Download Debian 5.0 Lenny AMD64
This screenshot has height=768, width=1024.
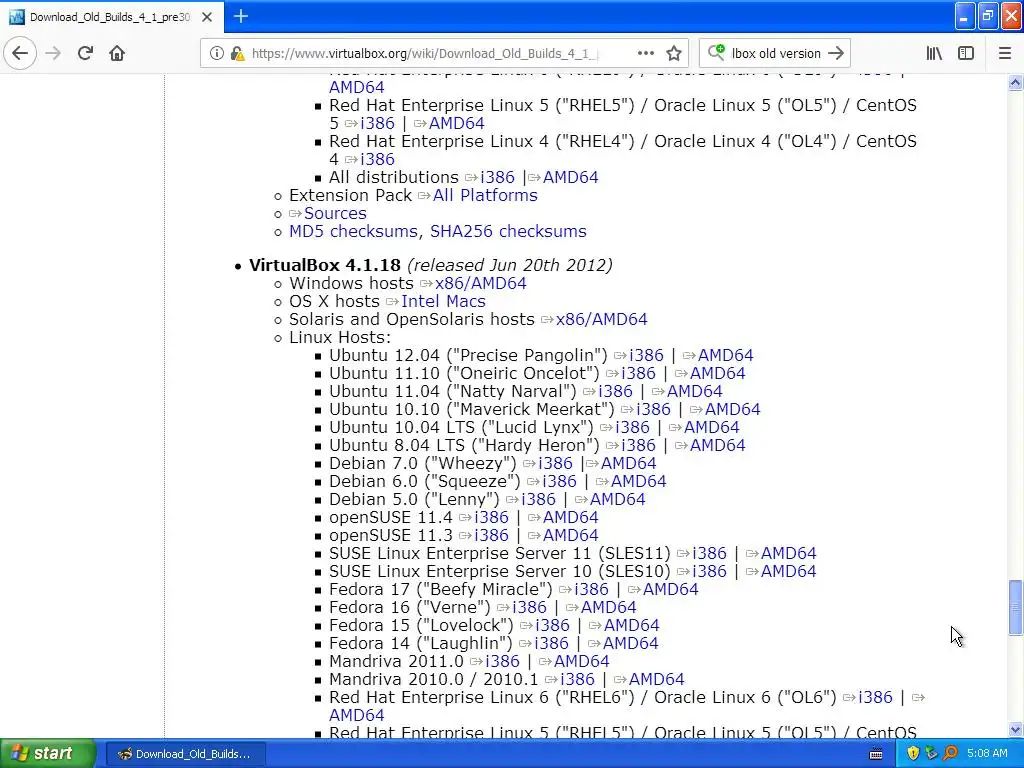coord(617,500)
